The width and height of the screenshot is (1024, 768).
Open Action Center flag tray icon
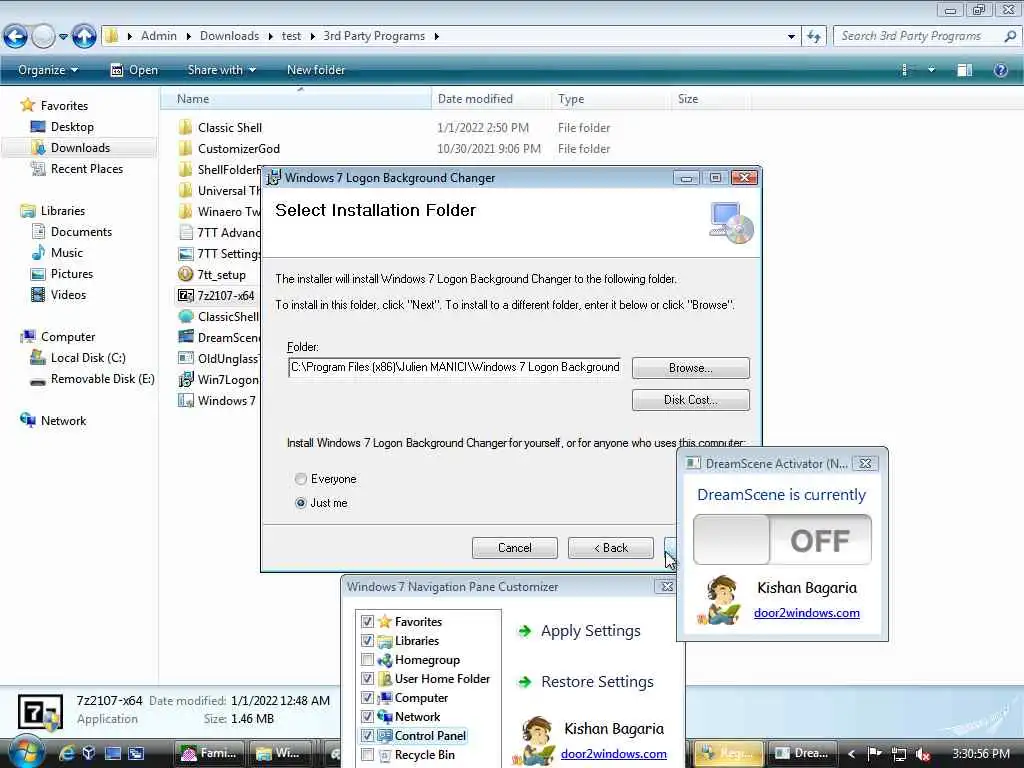pos(874,754)
